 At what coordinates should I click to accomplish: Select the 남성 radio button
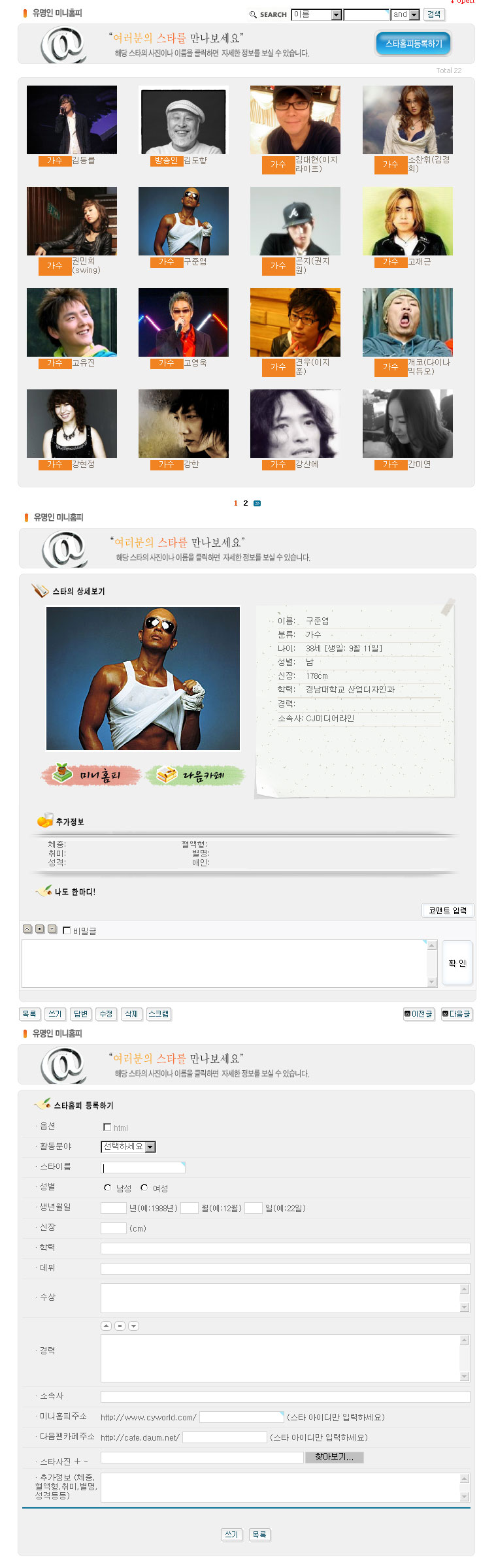click(x=108, y=1188)
